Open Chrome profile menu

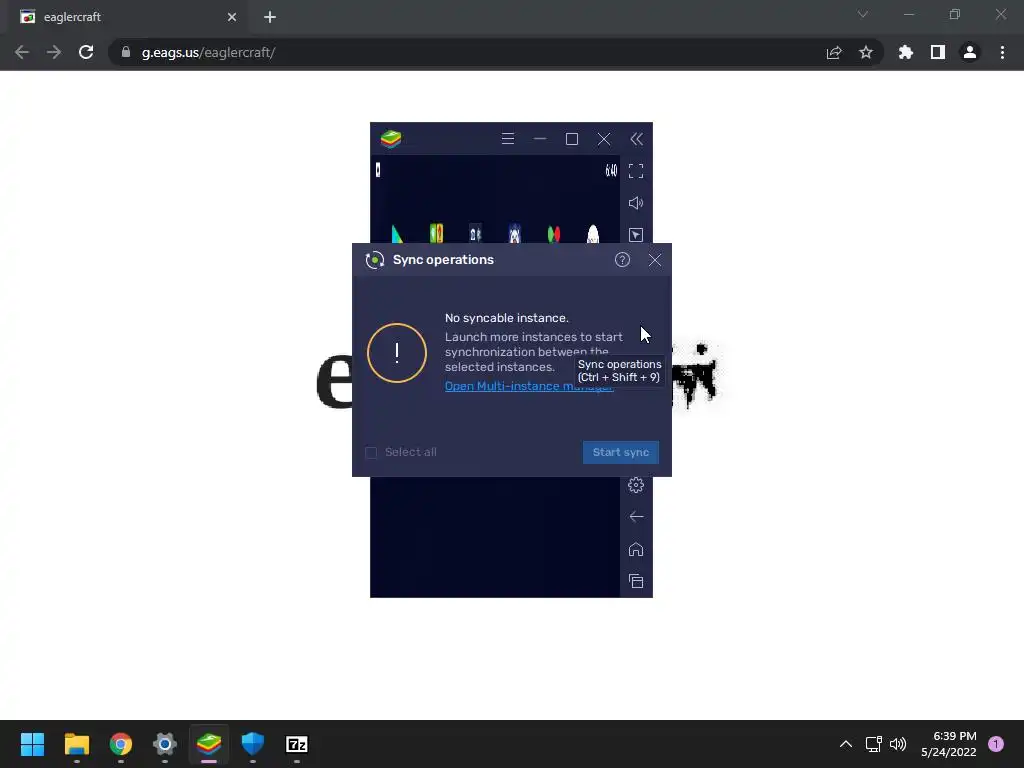coord(970,52)
